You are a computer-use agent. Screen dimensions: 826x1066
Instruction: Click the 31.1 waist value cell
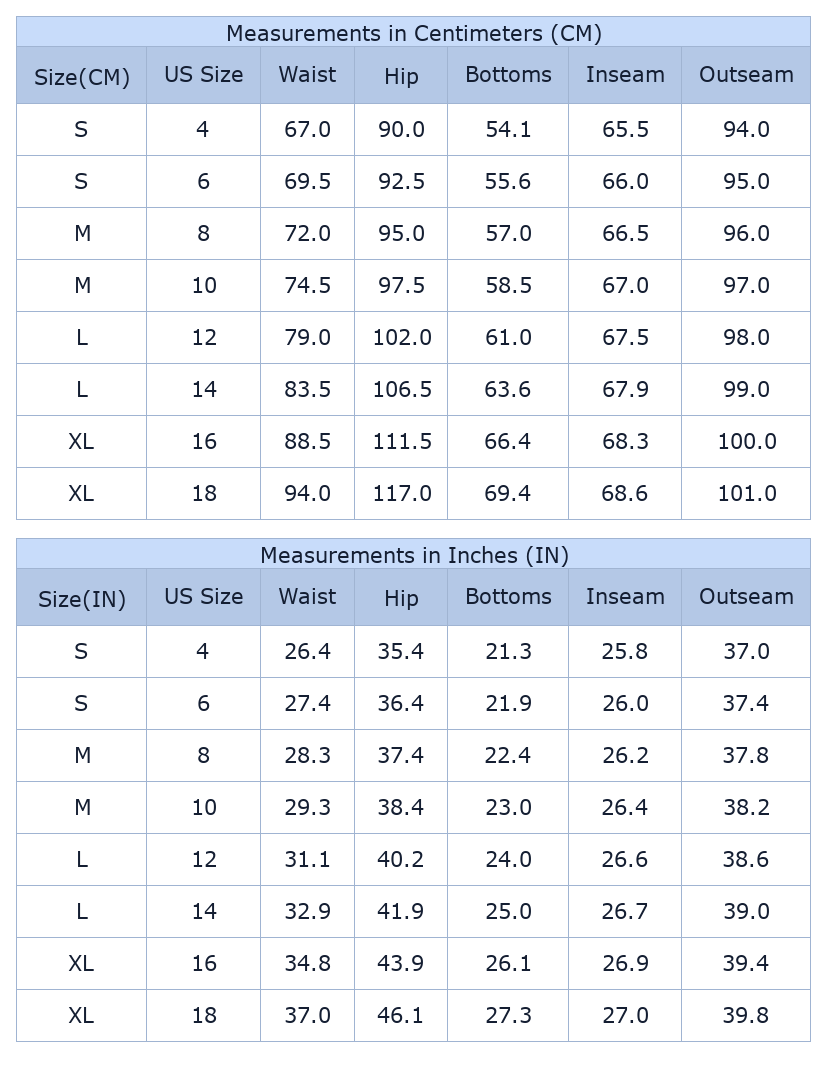click(x=307, y=860)
